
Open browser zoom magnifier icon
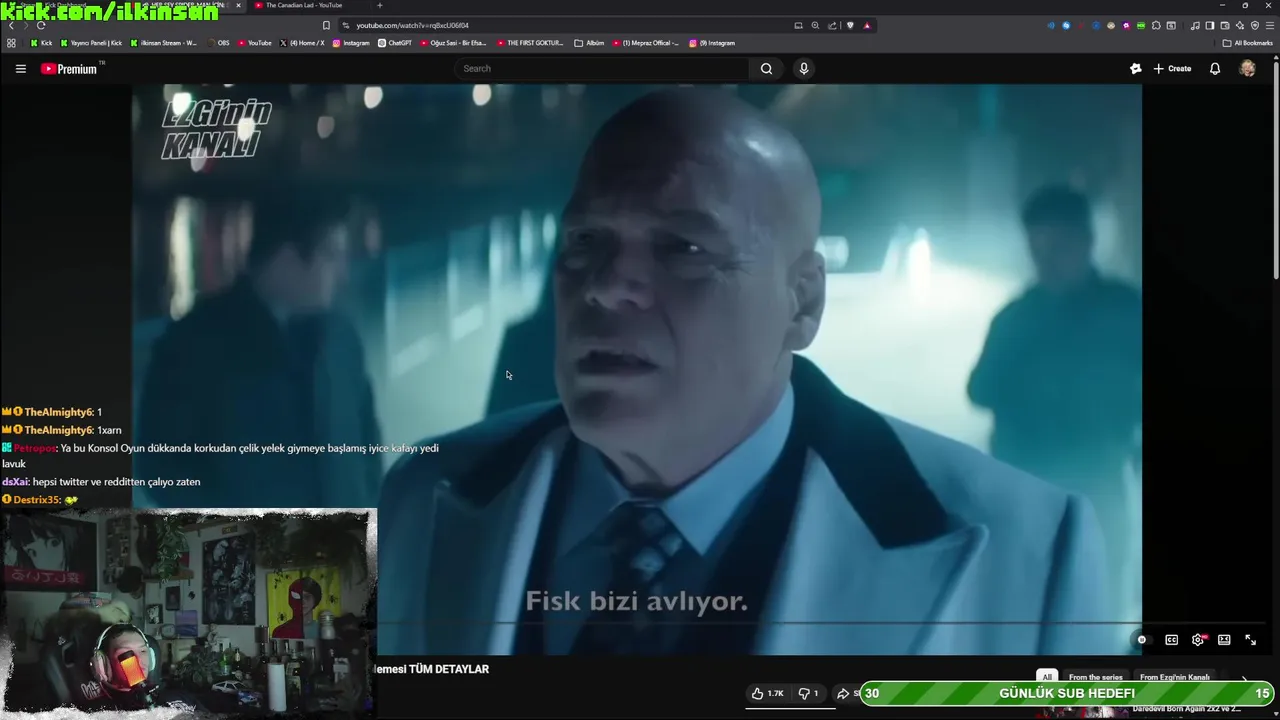815,25
